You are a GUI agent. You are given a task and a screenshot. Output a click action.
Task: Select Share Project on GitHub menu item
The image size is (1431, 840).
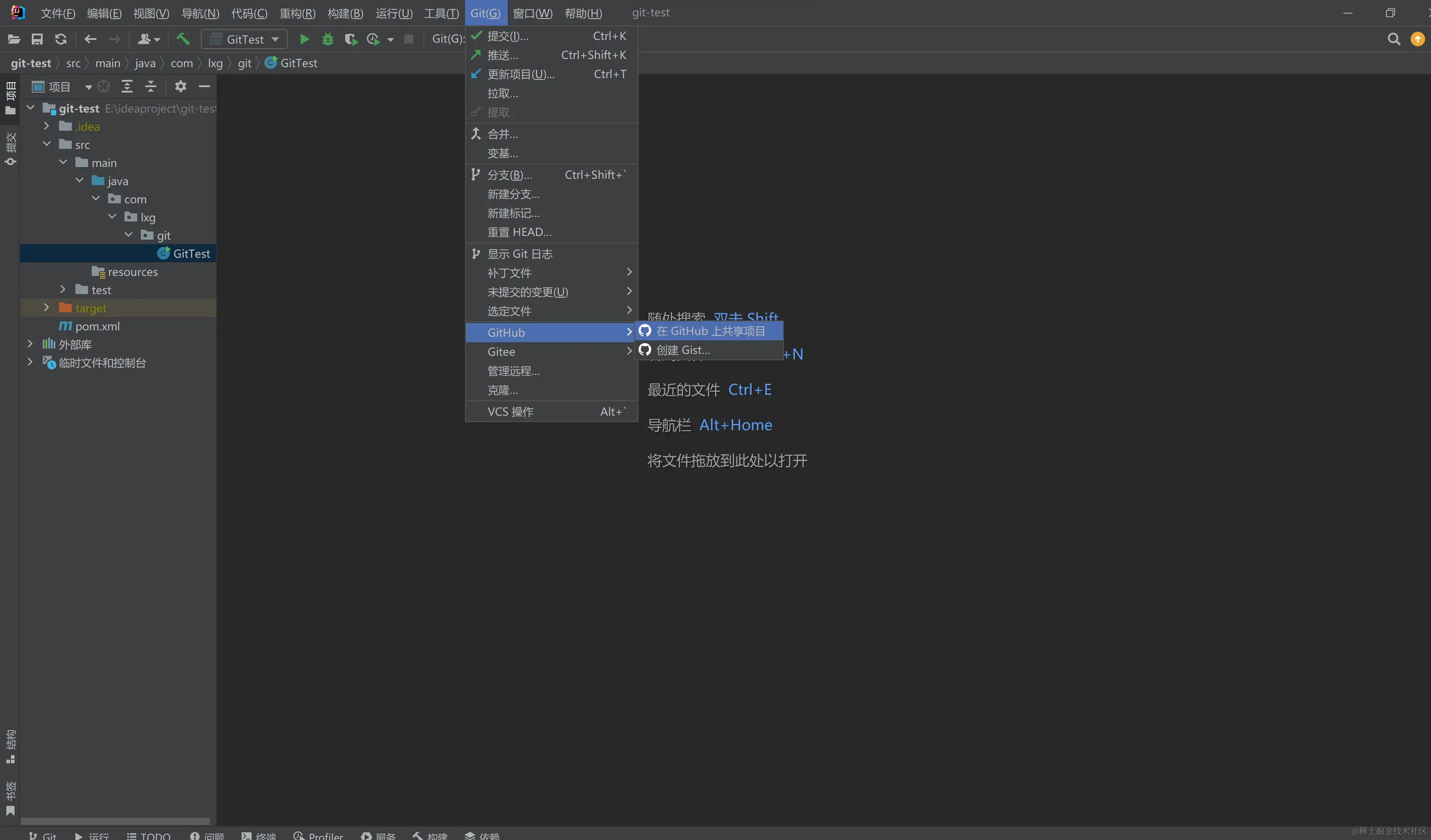710,331
